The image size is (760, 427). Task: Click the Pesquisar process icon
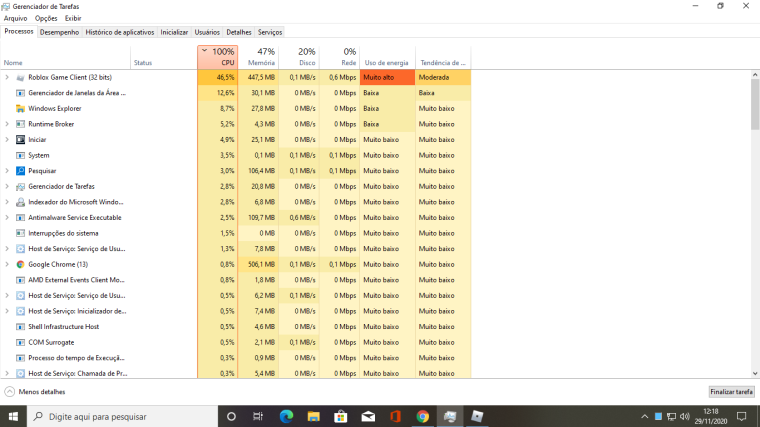(x=20, y=171)
